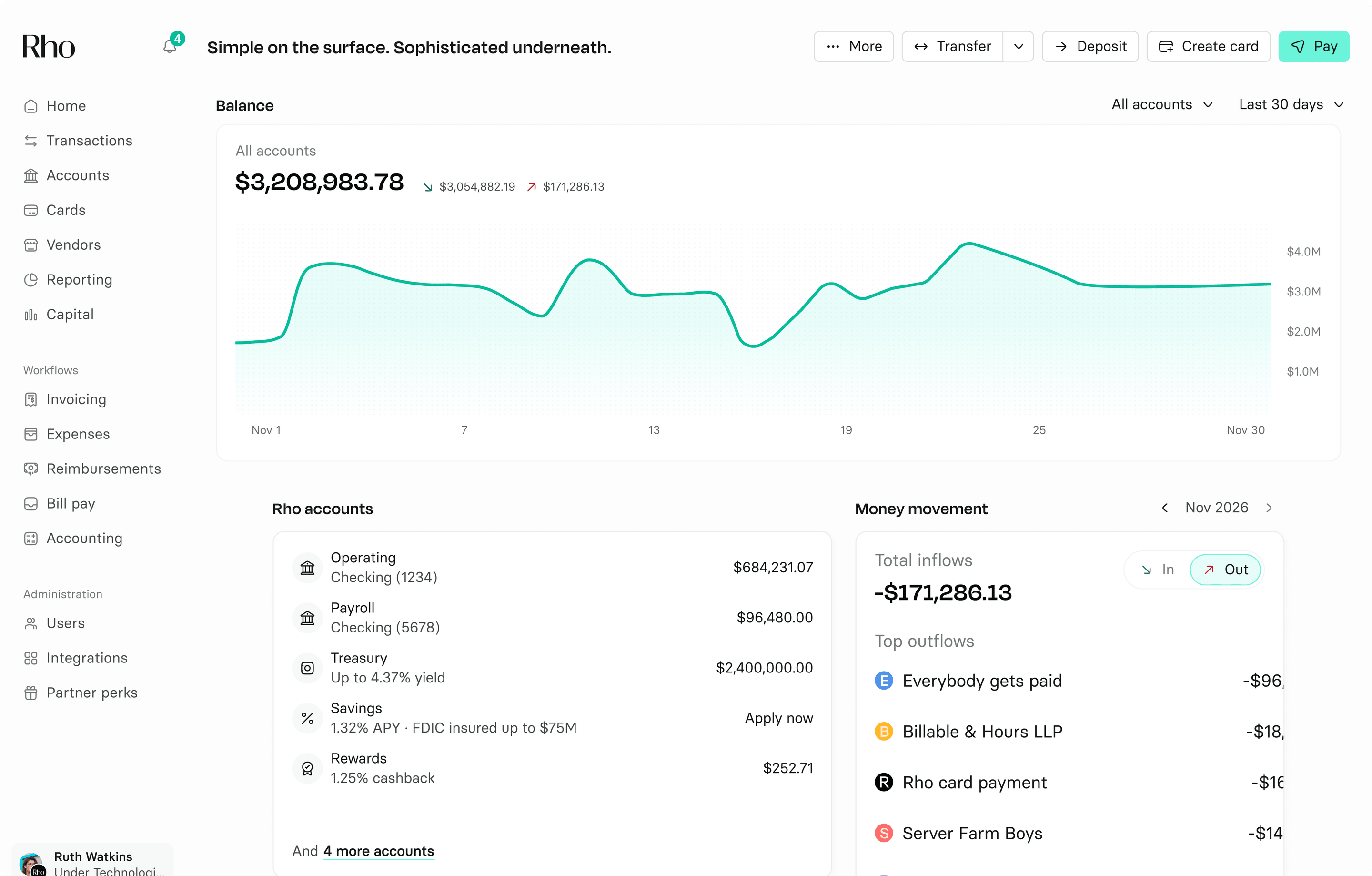Click the Operating Checking bank icon
Screen dimensions: 1372x876
pyautogui.click(x=308, y=568)
